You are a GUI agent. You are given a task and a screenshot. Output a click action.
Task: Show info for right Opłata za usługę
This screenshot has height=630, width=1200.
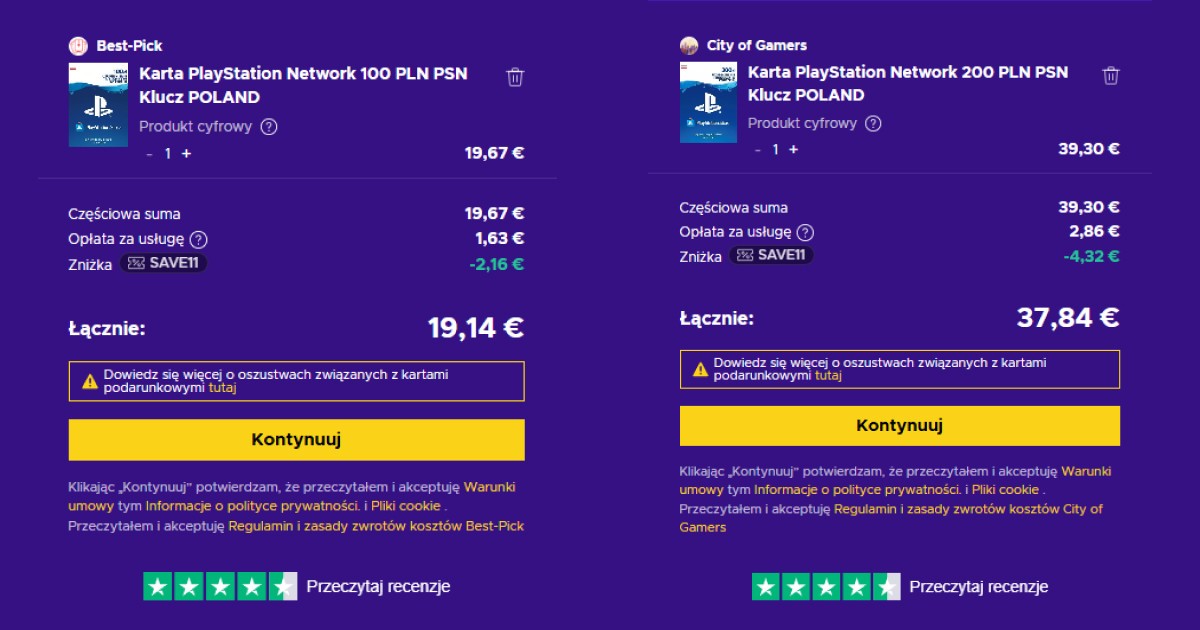805,232
